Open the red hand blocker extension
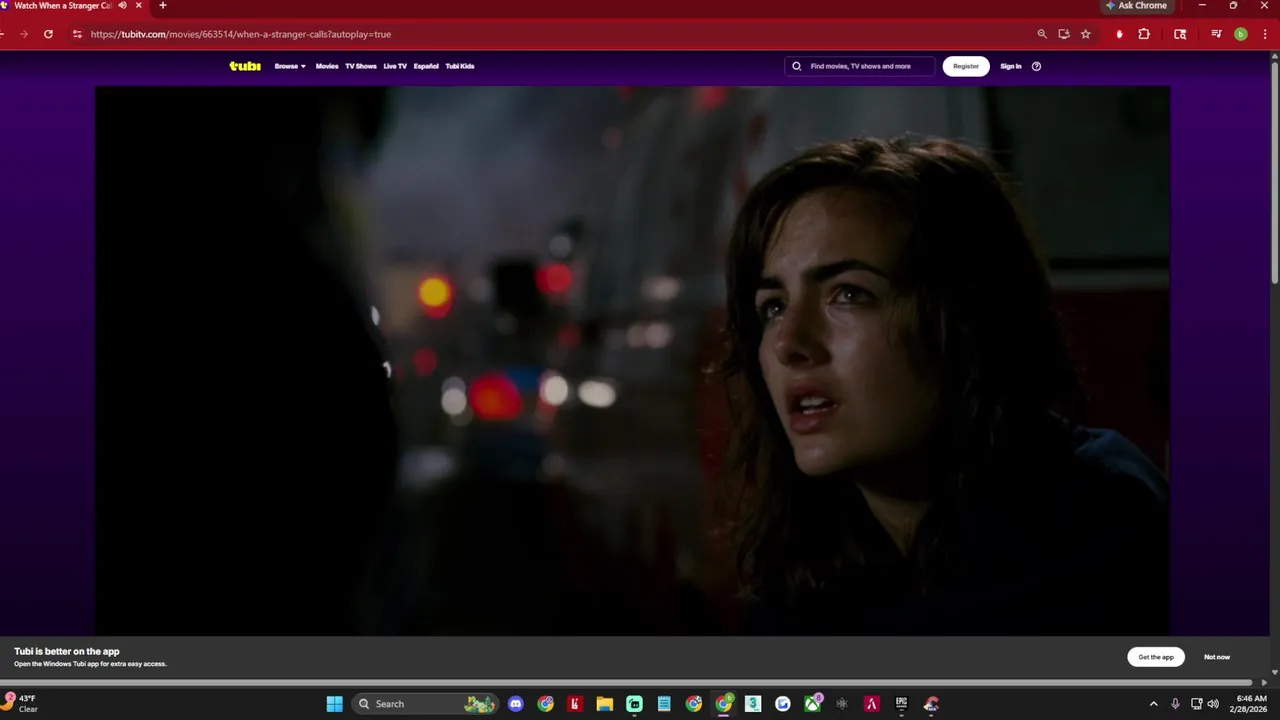Image resolution: width=1280 pixels, height=720 pixels. [1119, 34]
